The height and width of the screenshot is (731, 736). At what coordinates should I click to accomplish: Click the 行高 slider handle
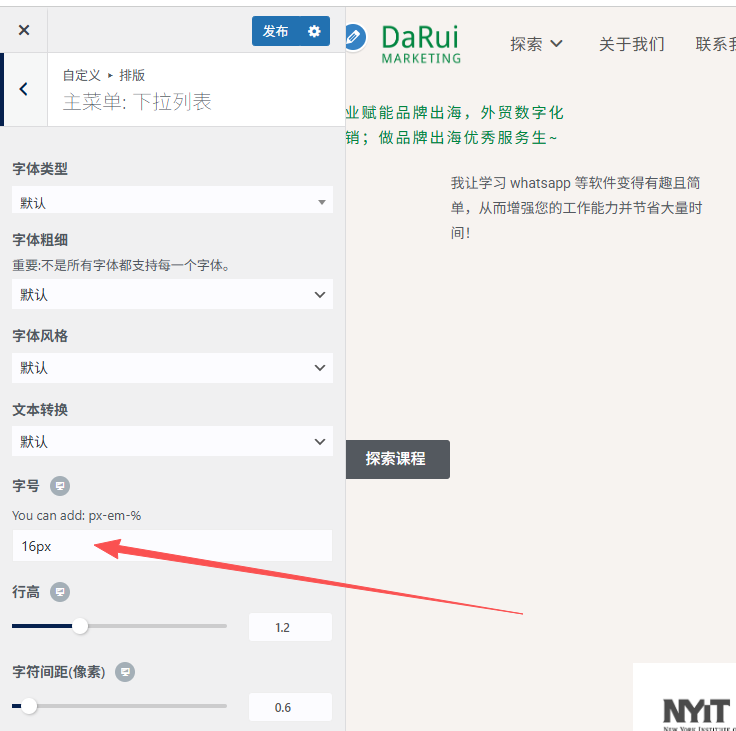click(80, 627)
